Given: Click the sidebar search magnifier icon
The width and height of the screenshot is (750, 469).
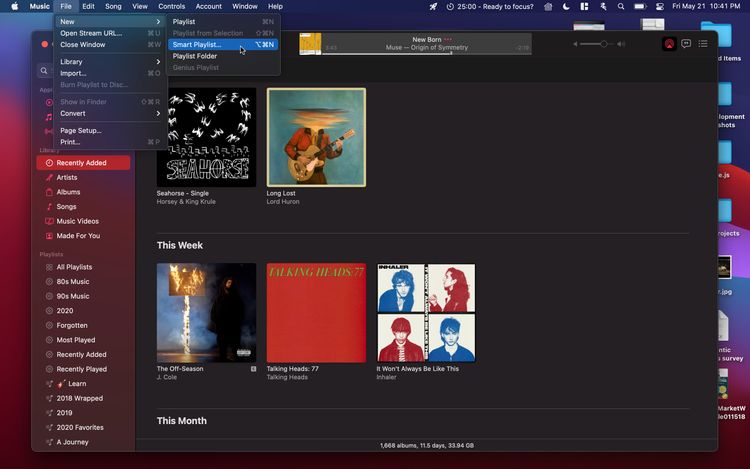Looking at the screenshot, I should [x=44, y=71].
